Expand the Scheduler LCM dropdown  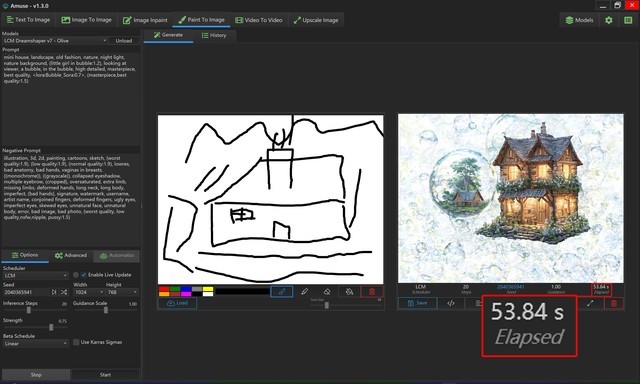point(36,275)
